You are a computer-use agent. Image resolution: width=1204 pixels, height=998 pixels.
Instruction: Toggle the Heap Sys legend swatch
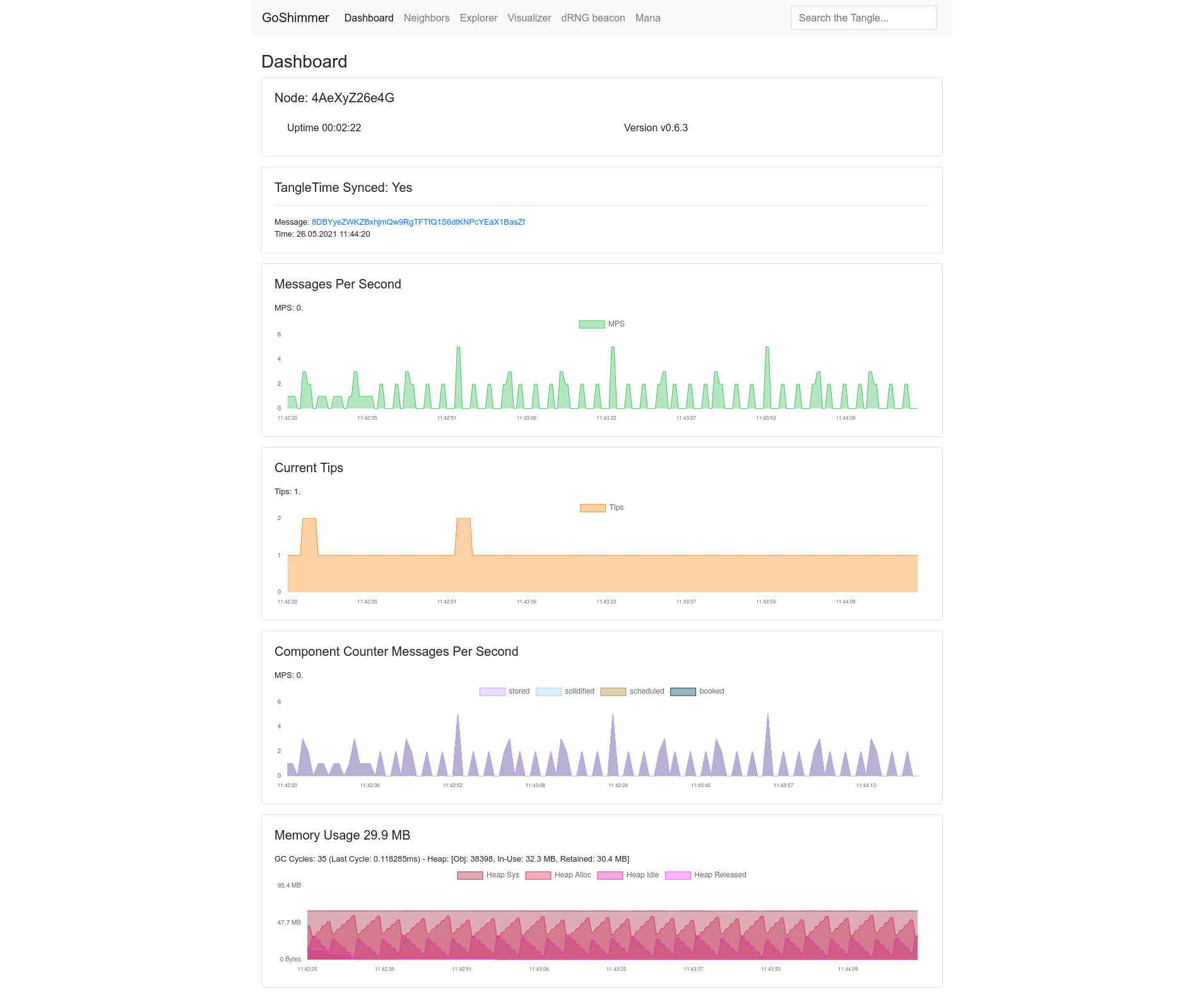(470, 876)
